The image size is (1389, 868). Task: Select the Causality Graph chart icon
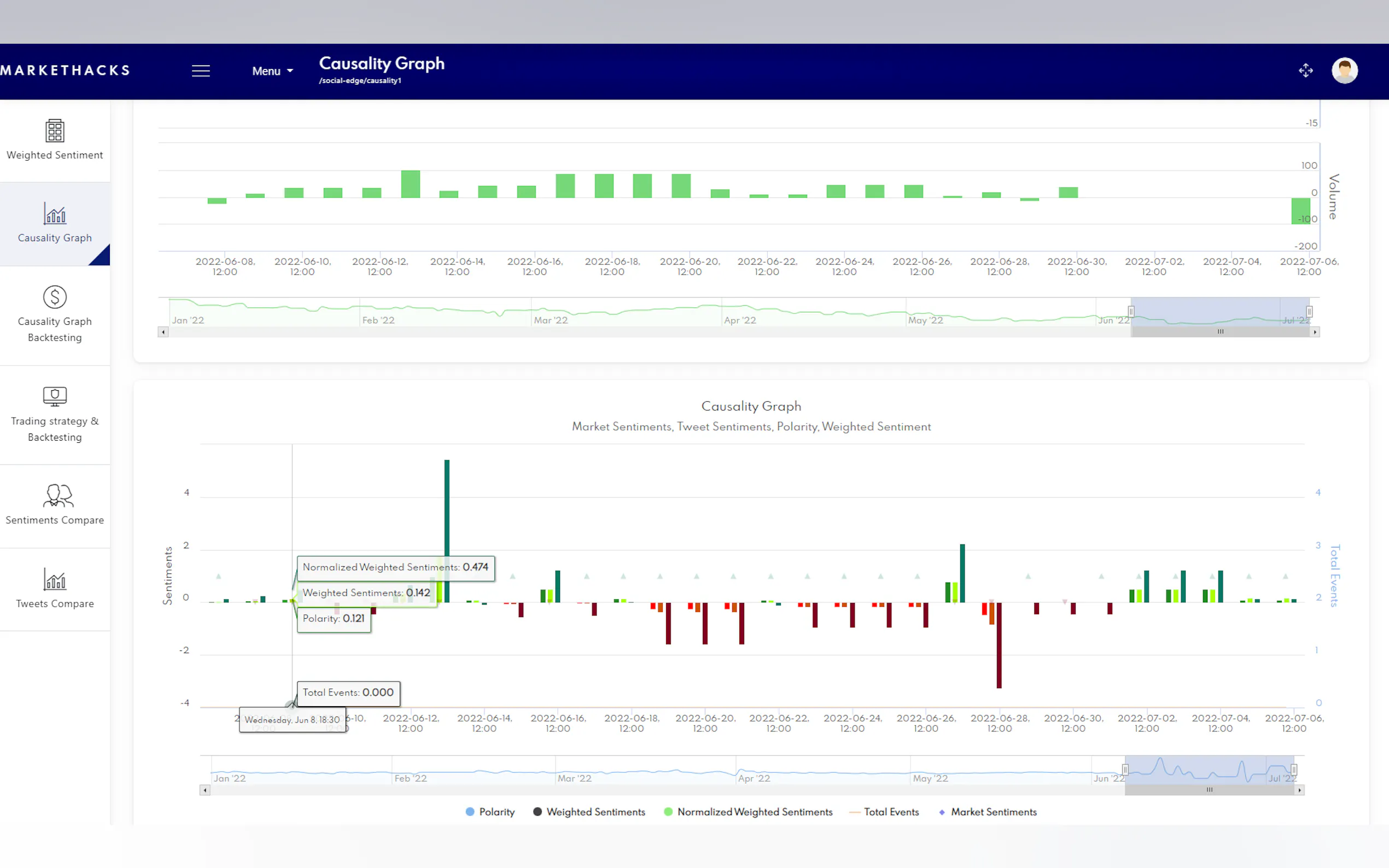(55, 214)
